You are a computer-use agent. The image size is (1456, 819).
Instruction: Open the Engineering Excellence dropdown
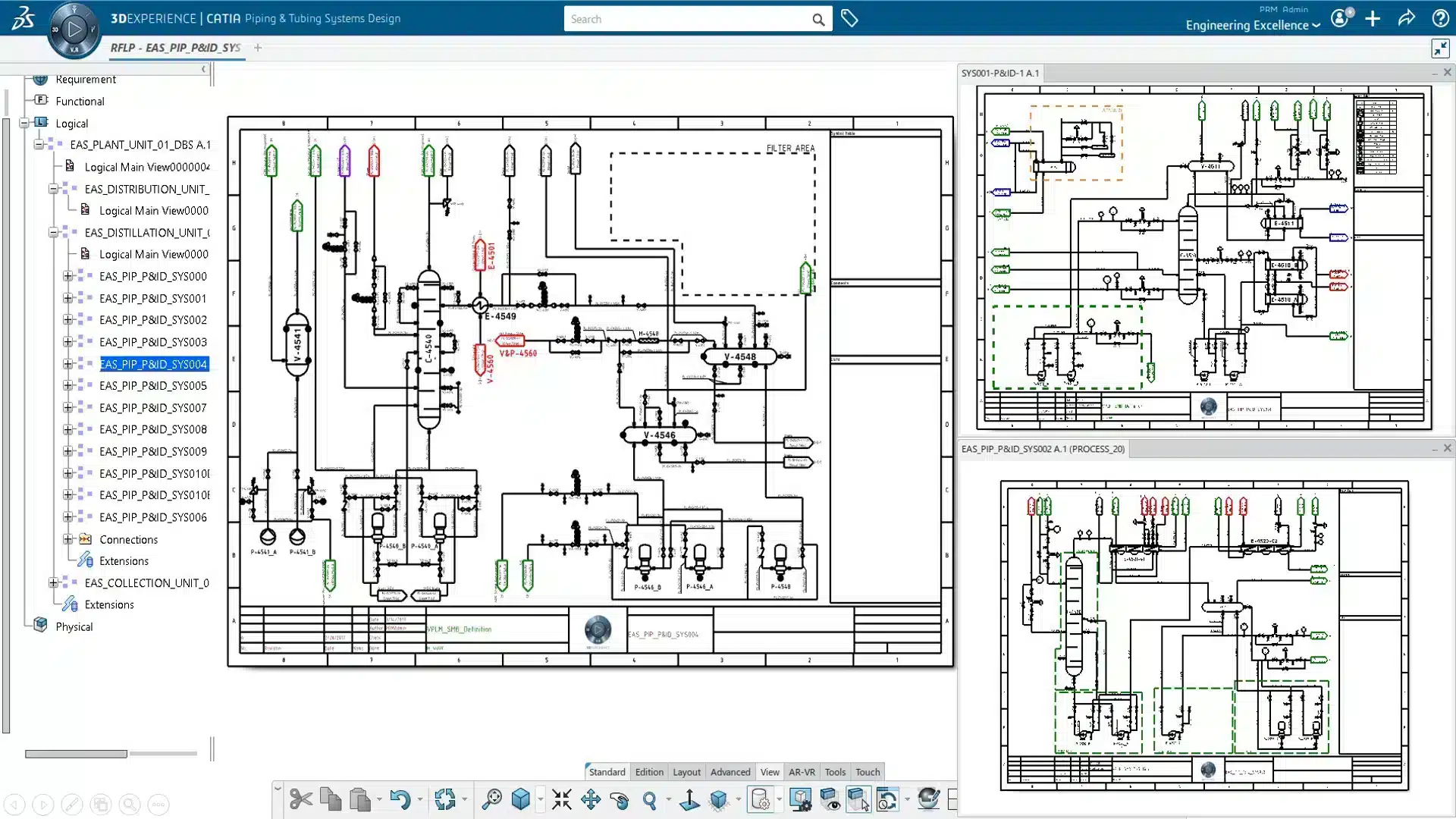[1250, 25]
